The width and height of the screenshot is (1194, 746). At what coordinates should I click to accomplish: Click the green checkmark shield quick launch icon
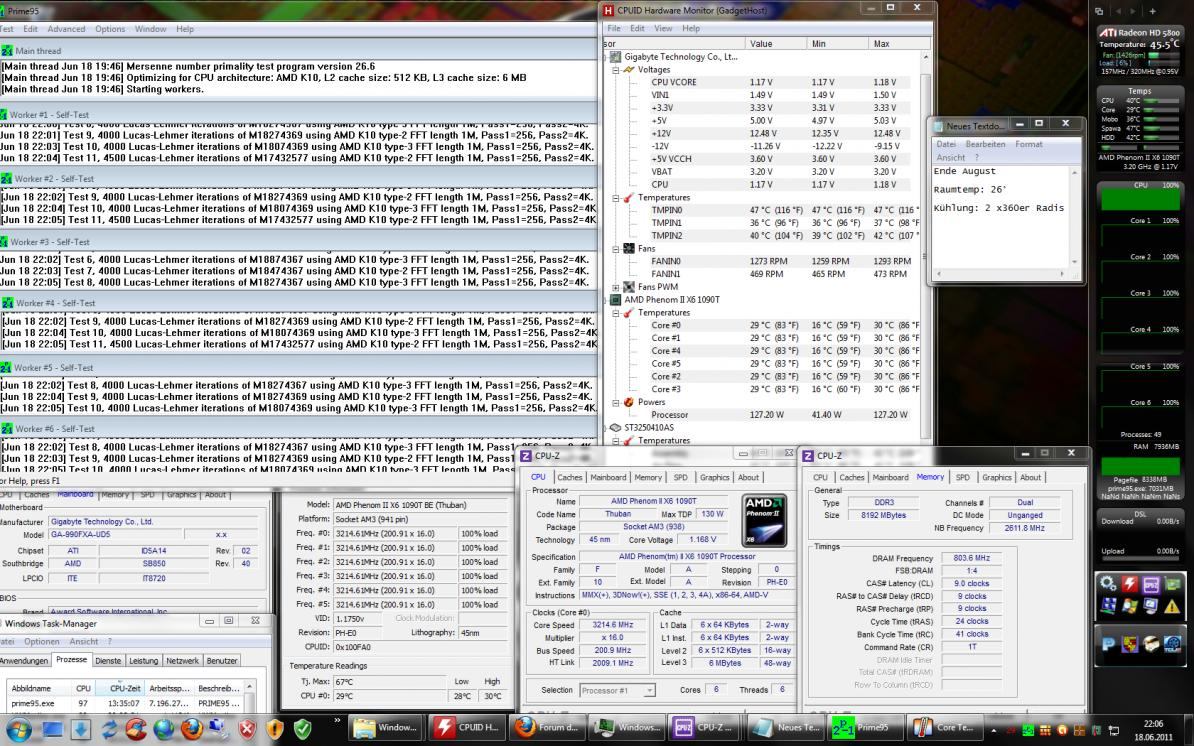(302, 728)
